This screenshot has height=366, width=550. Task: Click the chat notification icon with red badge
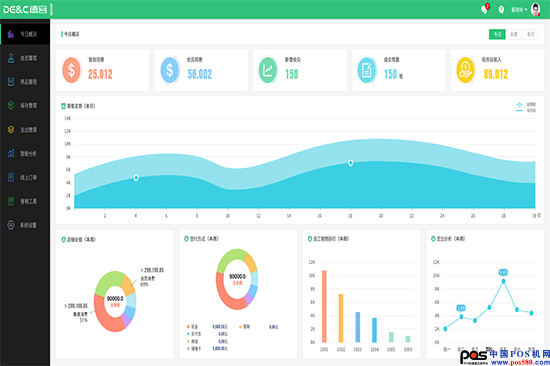(x=485, y=9)
